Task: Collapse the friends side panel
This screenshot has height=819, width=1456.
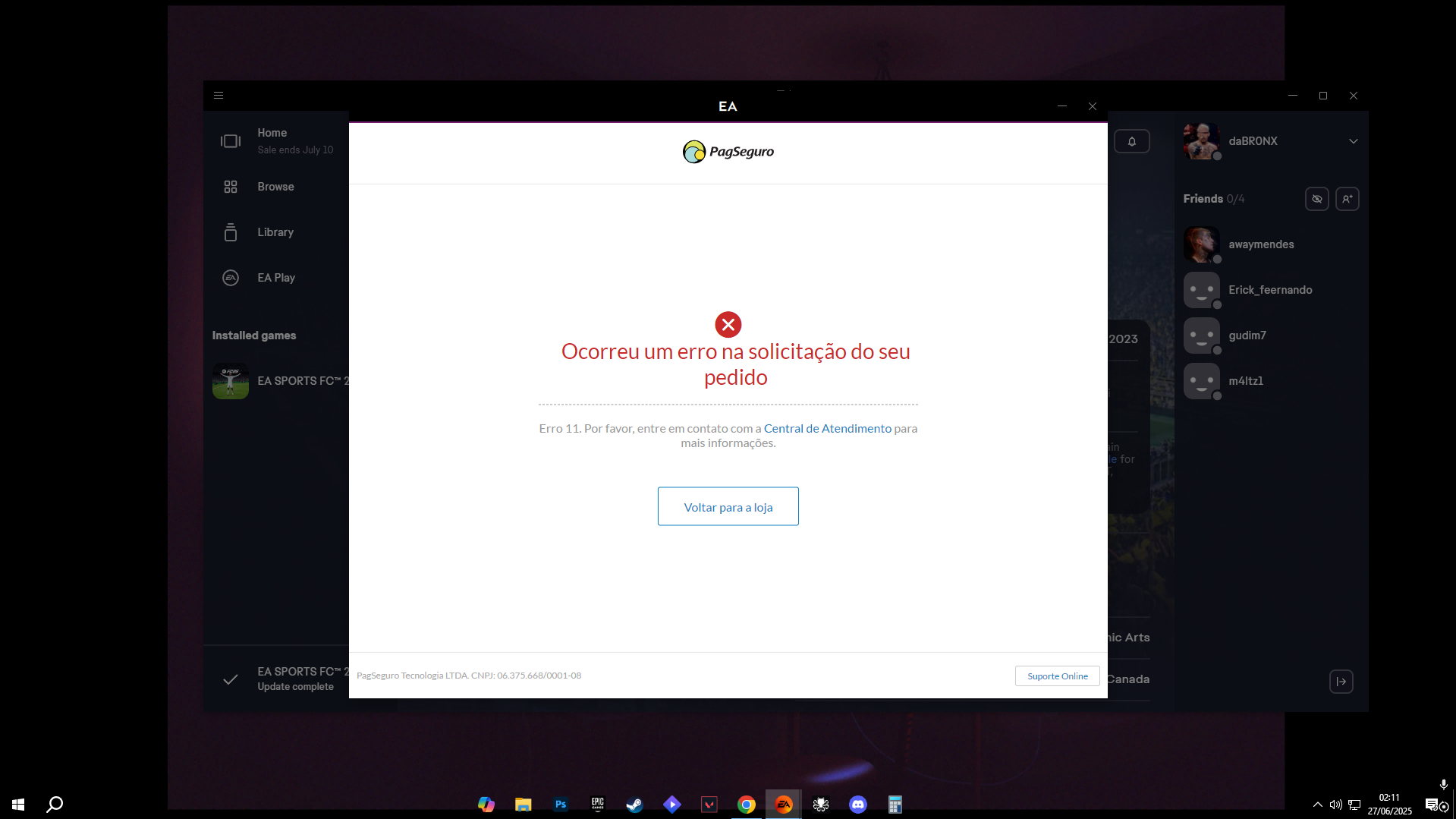Action: coord(1341,682)
